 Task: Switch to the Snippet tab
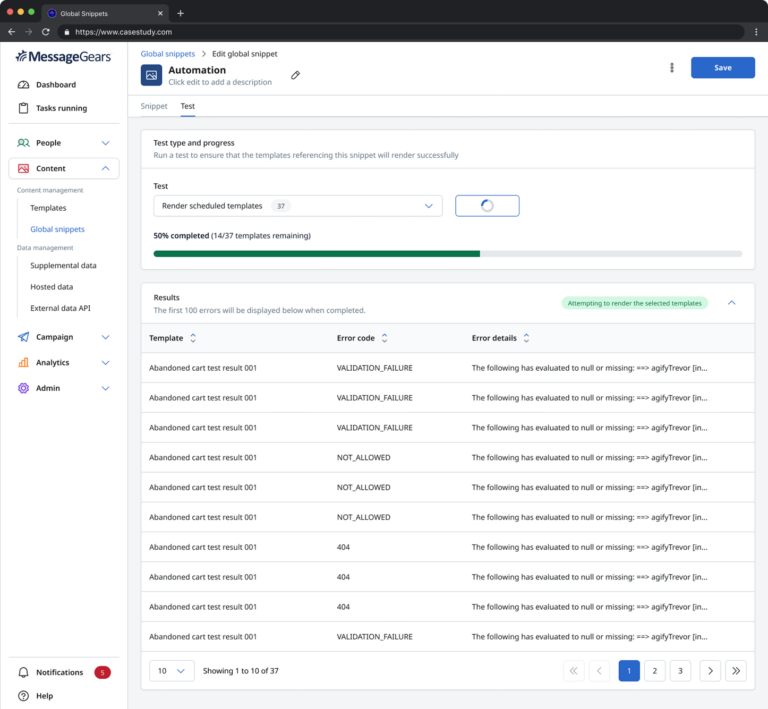coord(154,106)
